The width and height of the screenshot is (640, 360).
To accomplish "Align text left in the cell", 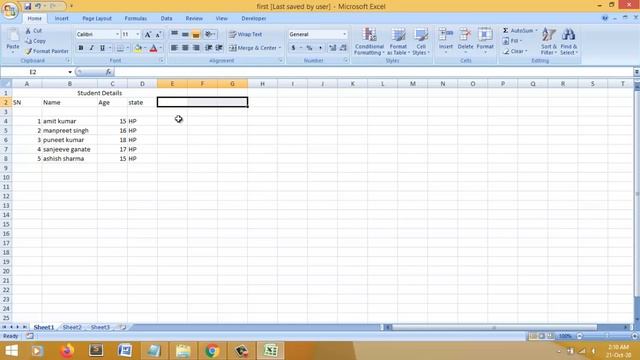I will [174, 48].
